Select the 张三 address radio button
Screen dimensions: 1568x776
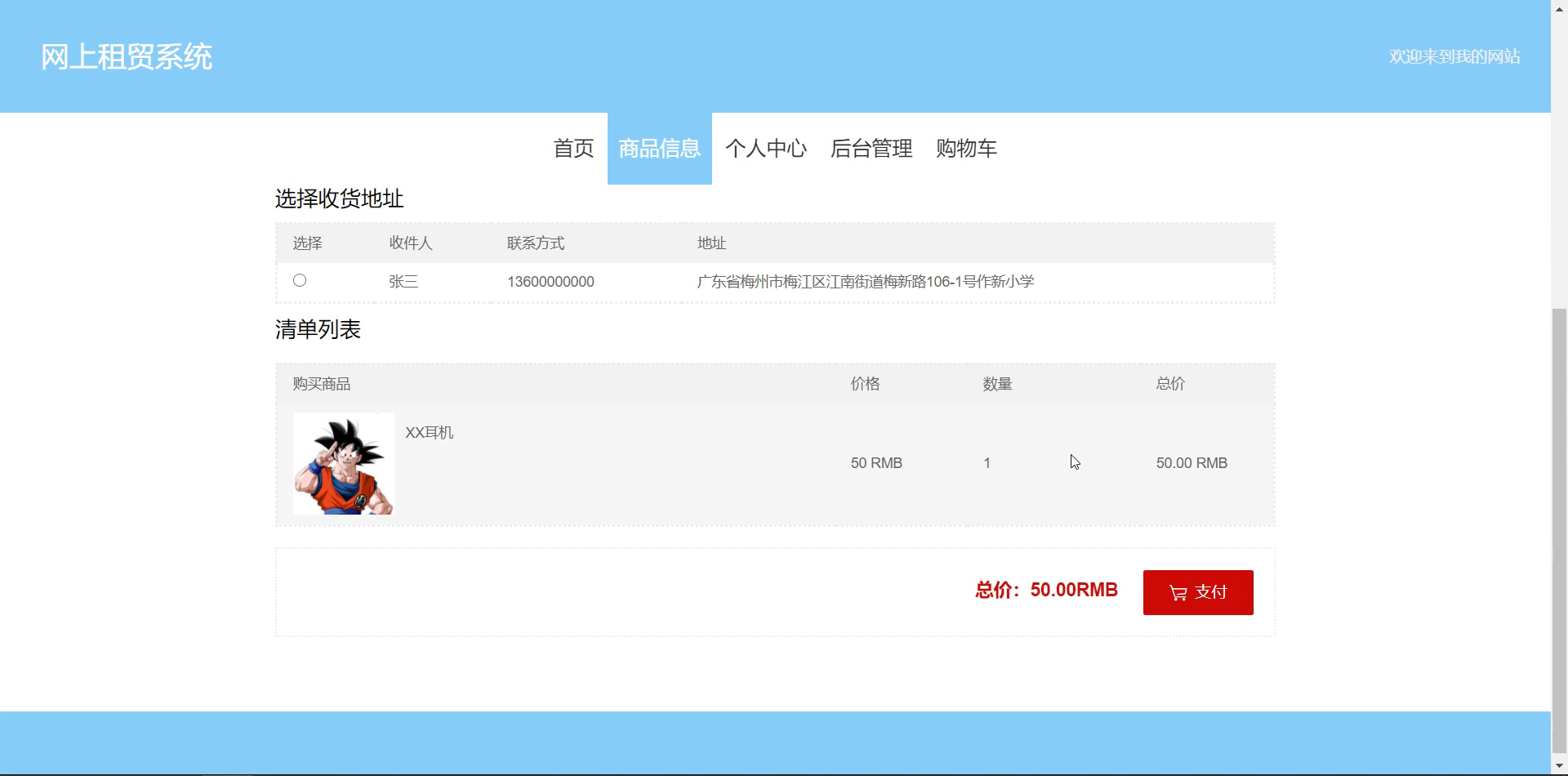coord(300,280)
